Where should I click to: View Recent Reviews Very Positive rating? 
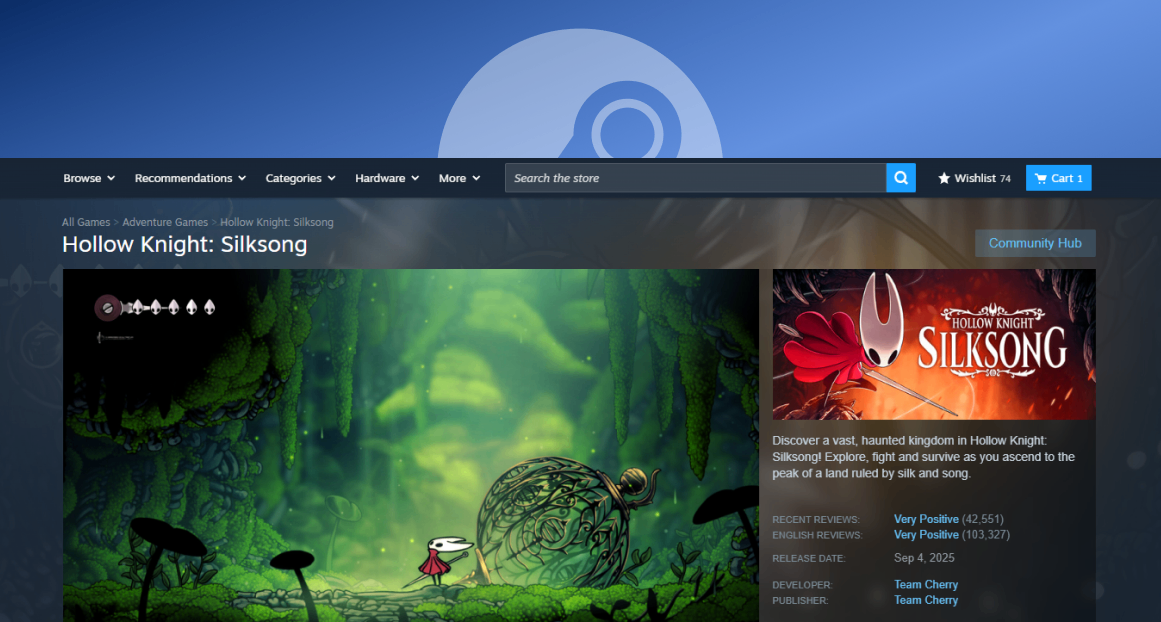click(926, 519)
